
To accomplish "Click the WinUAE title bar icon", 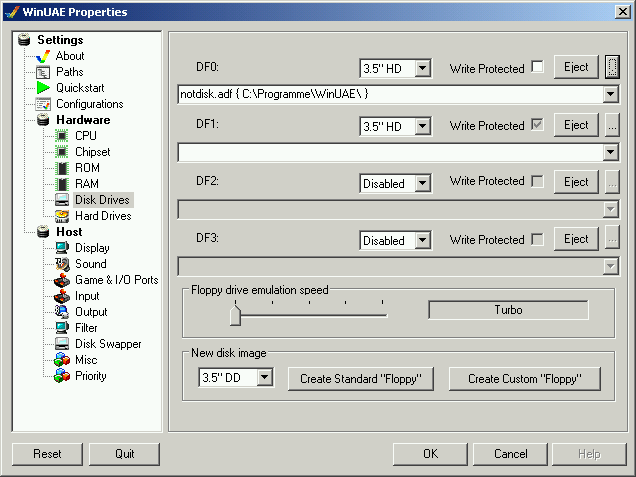I will [x=12, y=12].
